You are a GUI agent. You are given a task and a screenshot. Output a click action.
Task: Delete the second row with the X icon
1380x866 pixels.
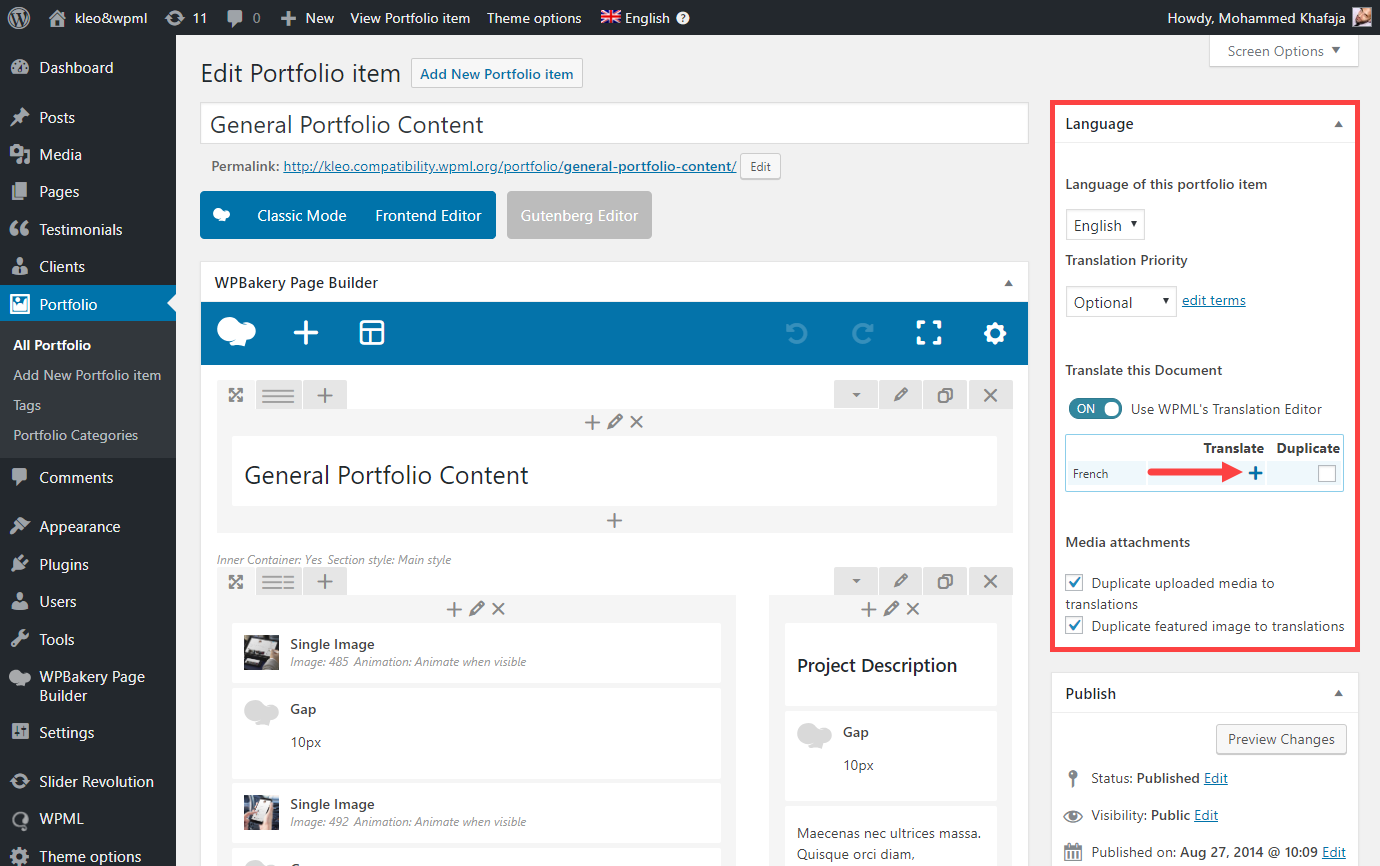click(990, 581)
